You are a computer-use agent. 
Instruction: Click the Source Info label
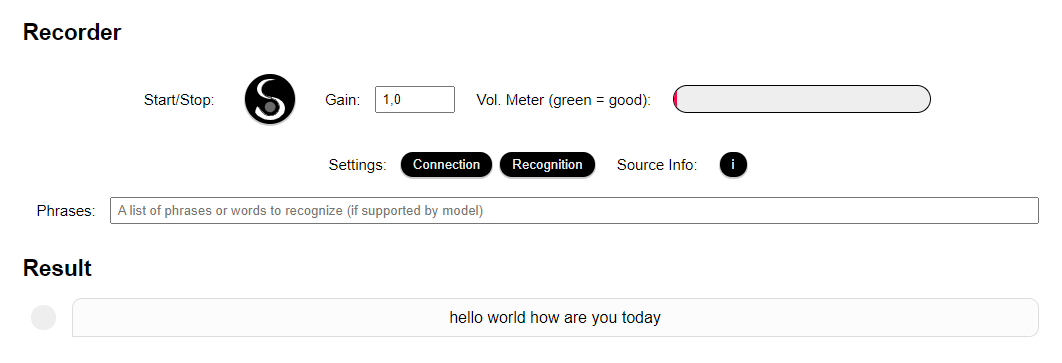[x=657, y=165]
